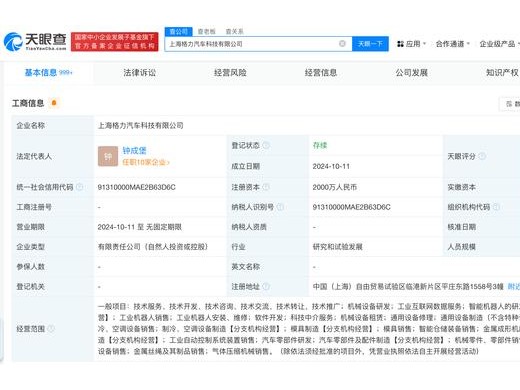Click the 2024-10-11 establishment date value
The image size is (520, 390).
pyautogui.click(x=331, y=166)
